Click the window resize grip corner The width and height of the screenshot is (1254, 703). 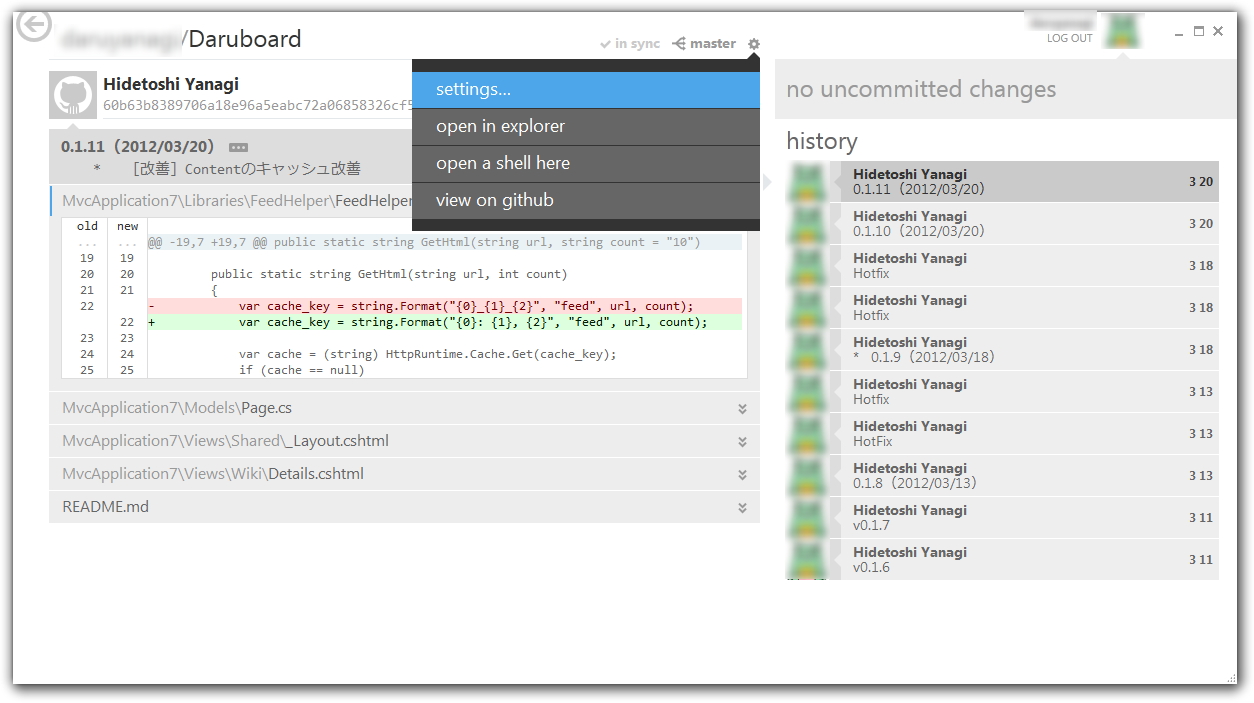click(x=1231, y=679)
